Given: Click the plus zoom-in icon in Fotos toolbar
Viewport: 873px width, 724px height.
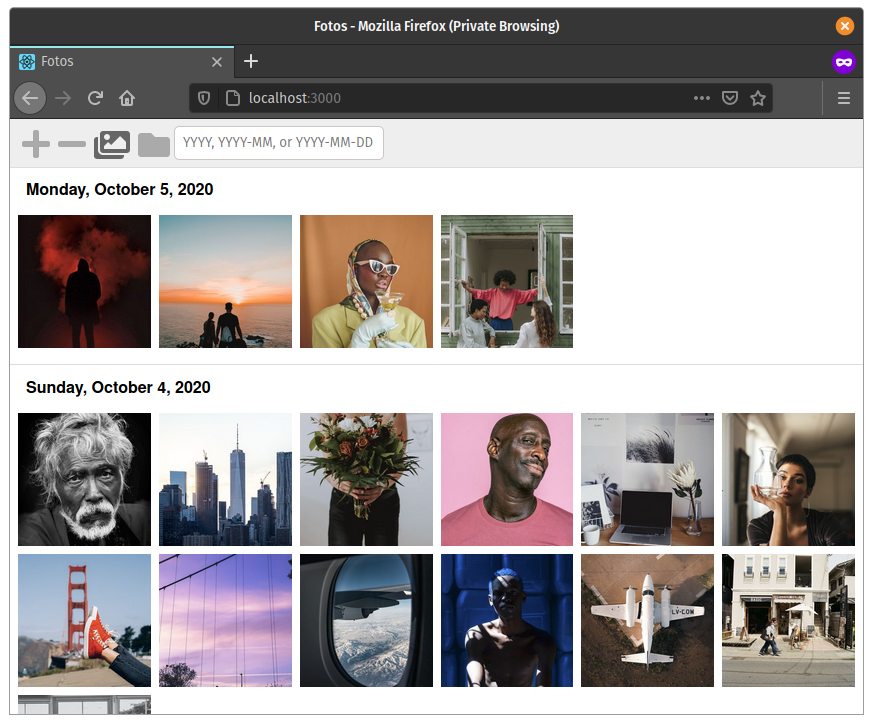Looking at the screenshot, I should point(36,144).
